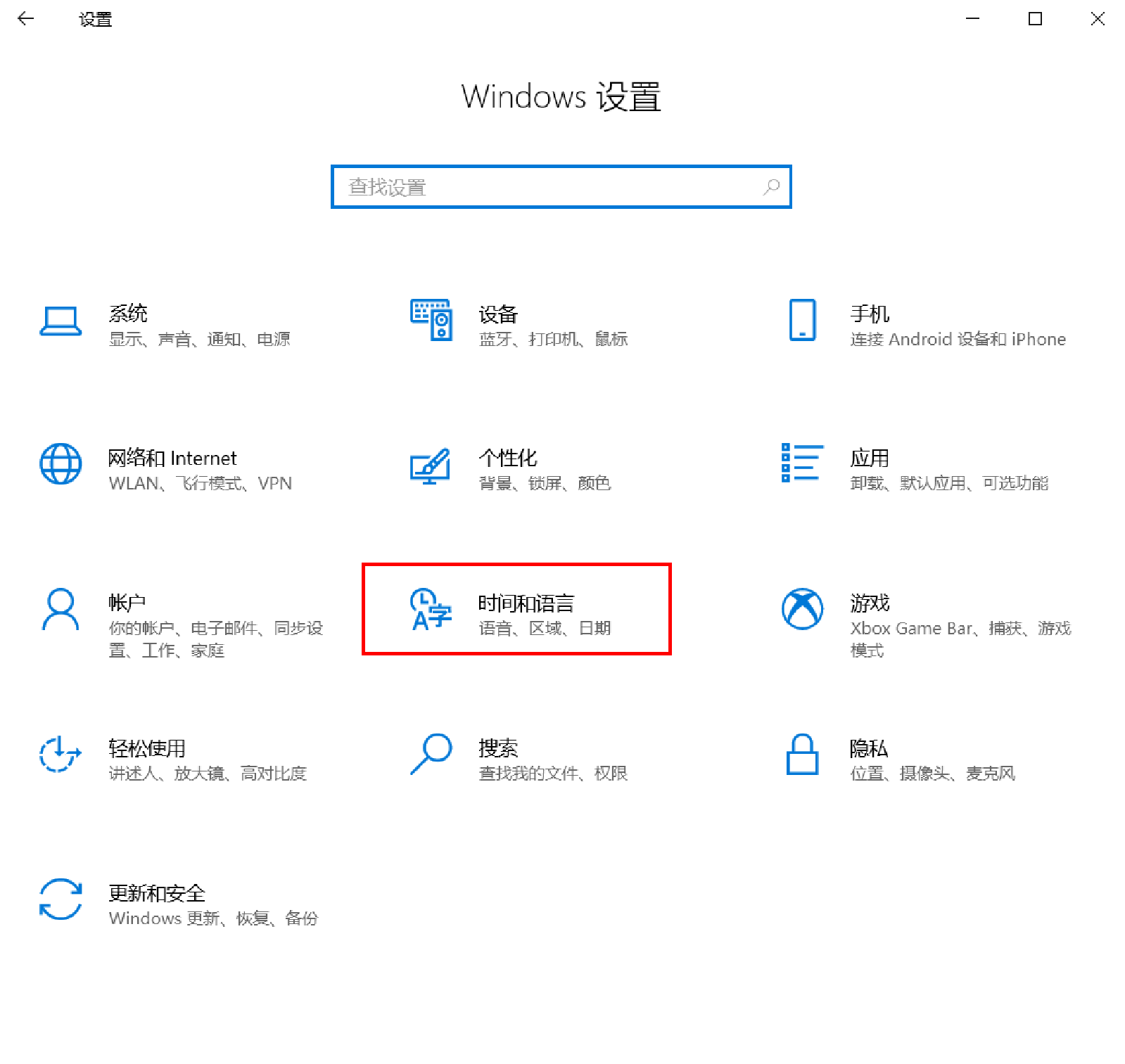Viewport: 1125px width, 1064px height.
Task: Open the 更新和安全 settings title
Action: (157, 893)
